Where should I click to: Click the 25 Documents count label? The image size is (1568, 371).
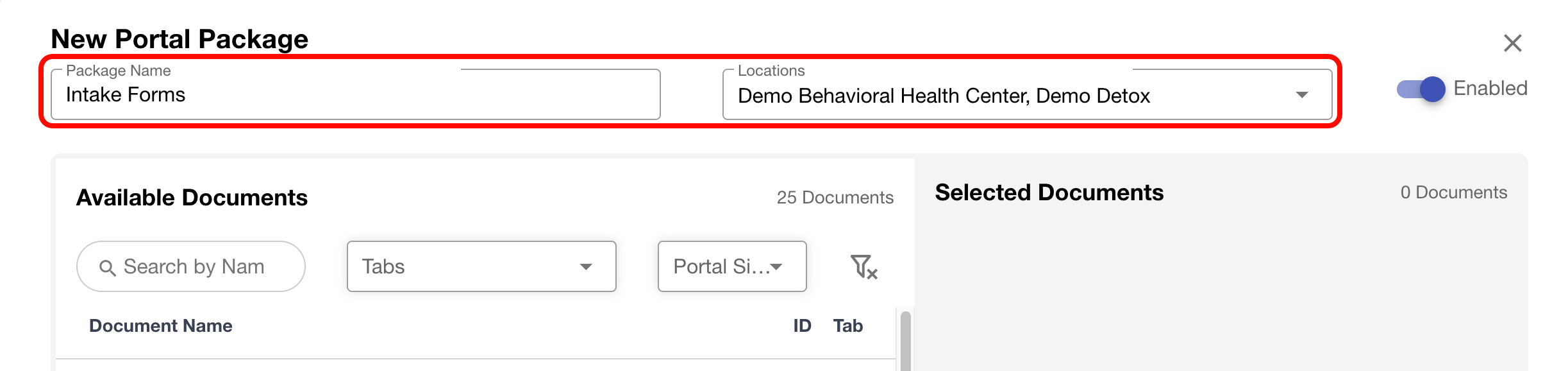coord(835,197)
